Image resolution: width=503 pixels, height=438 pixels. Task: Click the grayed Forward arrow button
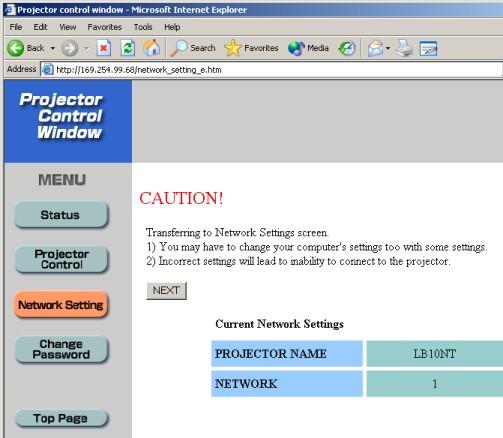[x=70, y=48]
